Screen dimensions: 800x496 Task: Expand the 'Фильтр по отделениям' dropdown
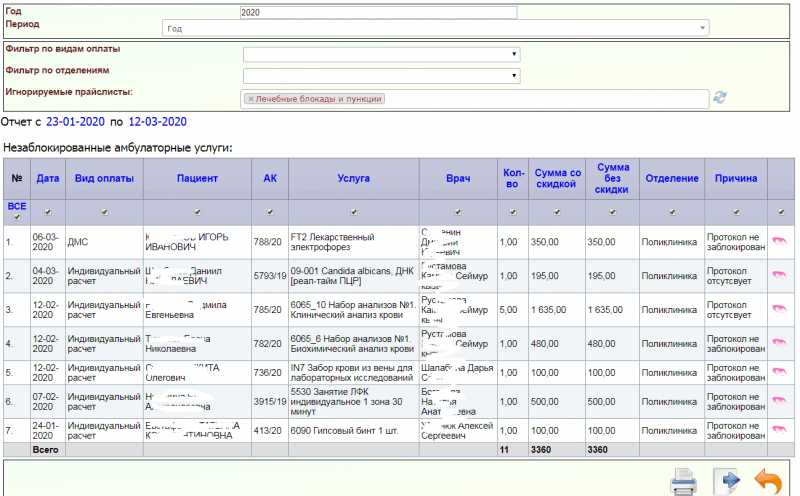[x=381, y=75]
